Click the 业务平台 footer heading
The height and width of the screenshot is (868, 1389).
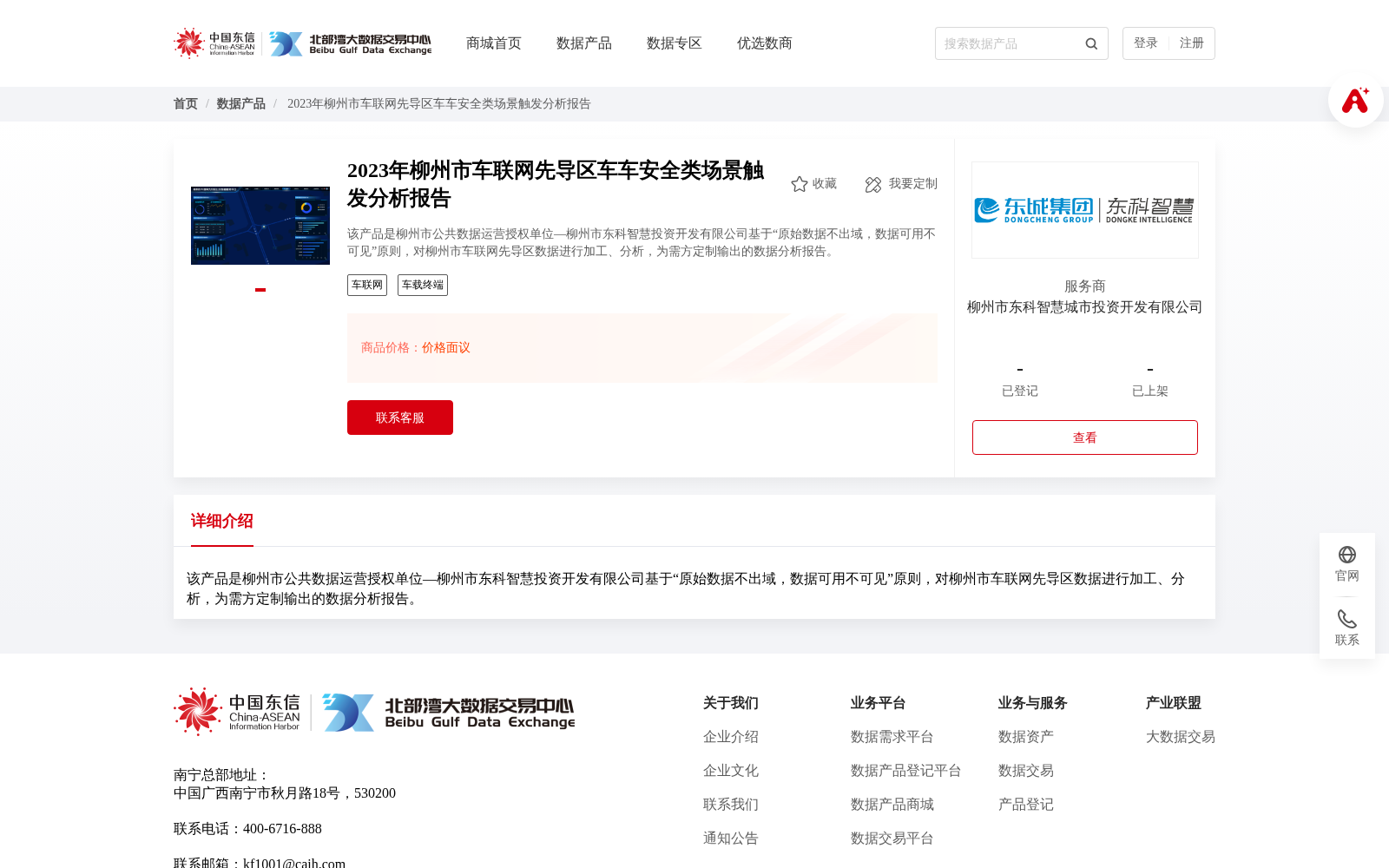879,703
